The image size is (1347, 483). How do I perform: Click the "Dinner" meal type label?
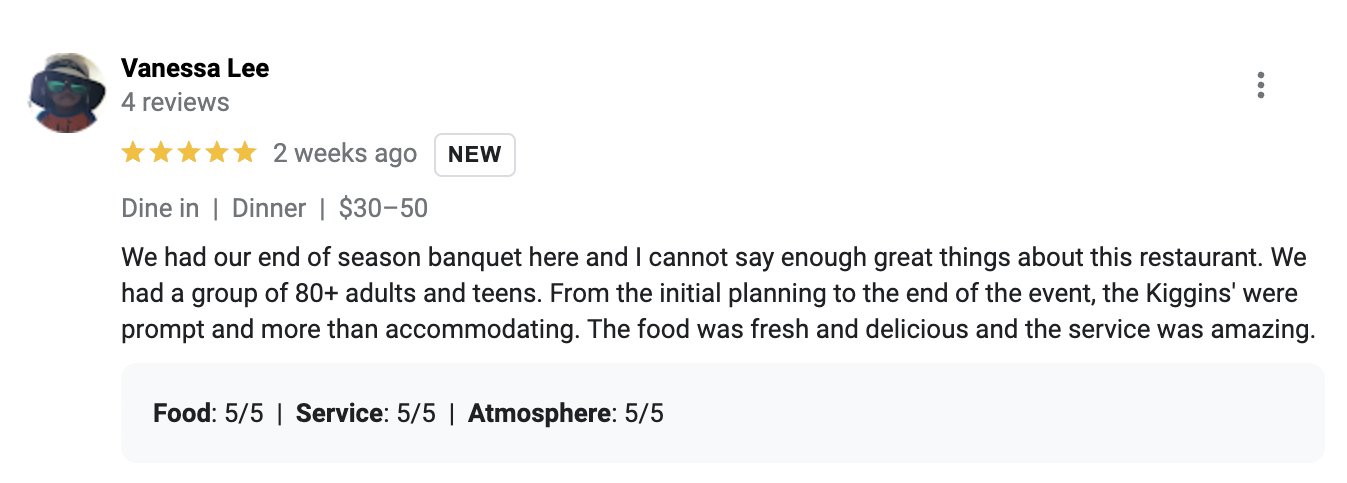tap(269, 208)
